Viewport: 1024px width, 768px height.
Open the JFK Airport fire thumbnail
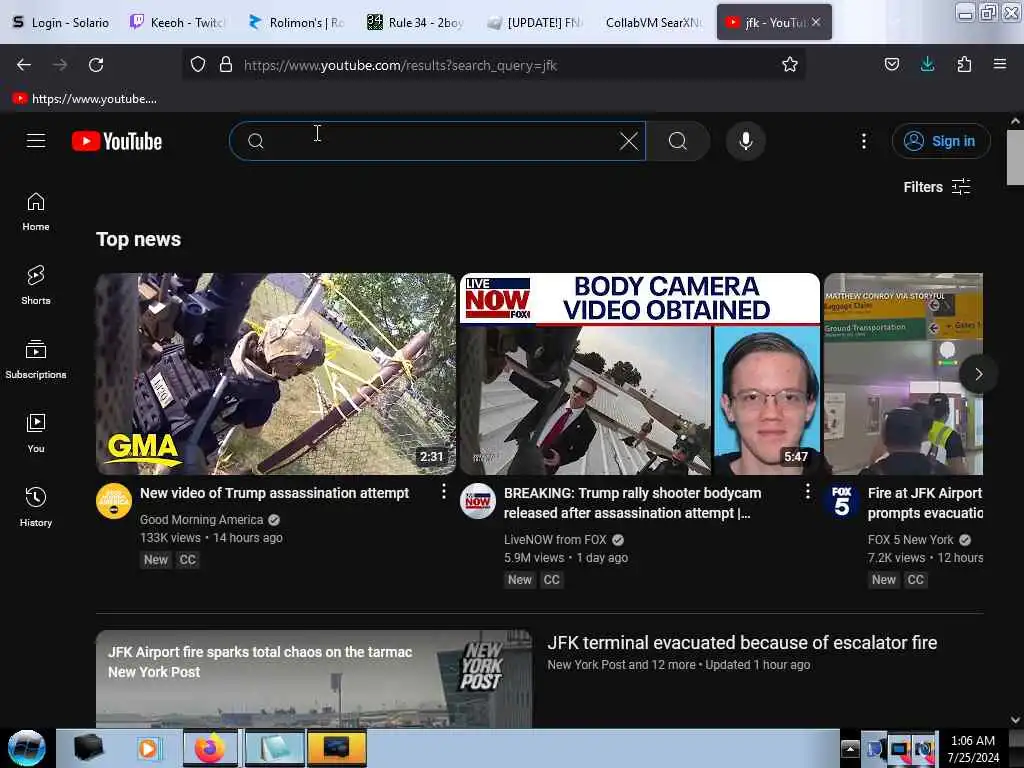(x=903, y=374)
